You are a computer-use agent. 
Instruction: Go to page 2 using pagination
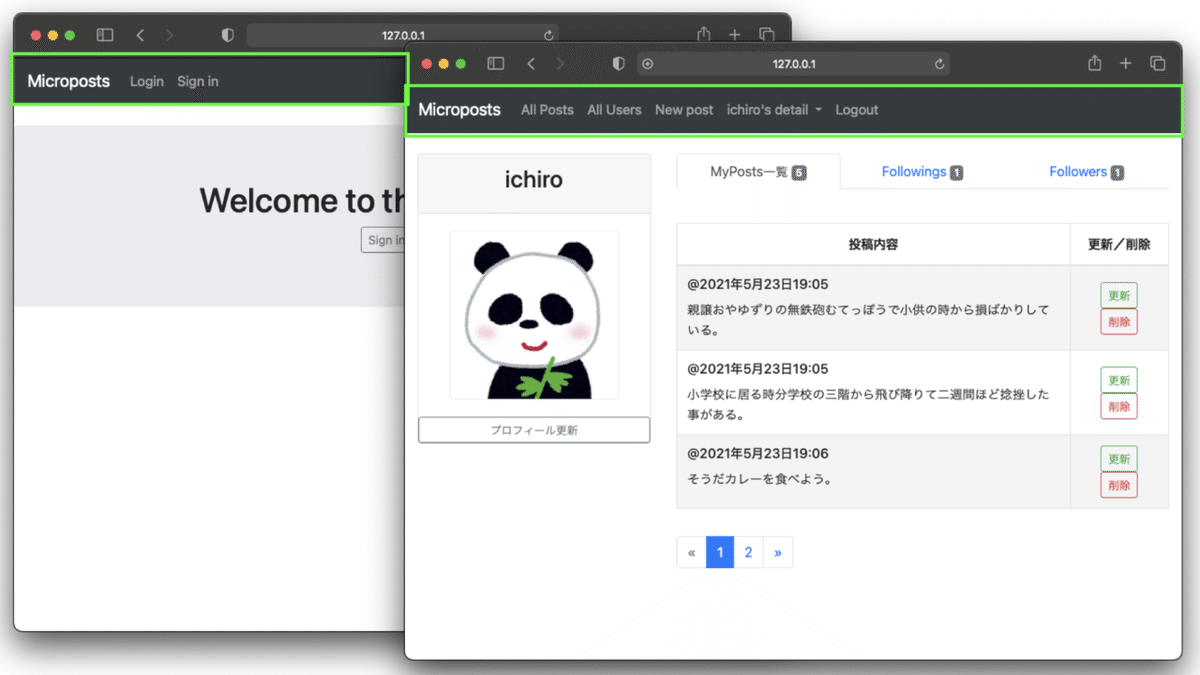click(748, 551)
